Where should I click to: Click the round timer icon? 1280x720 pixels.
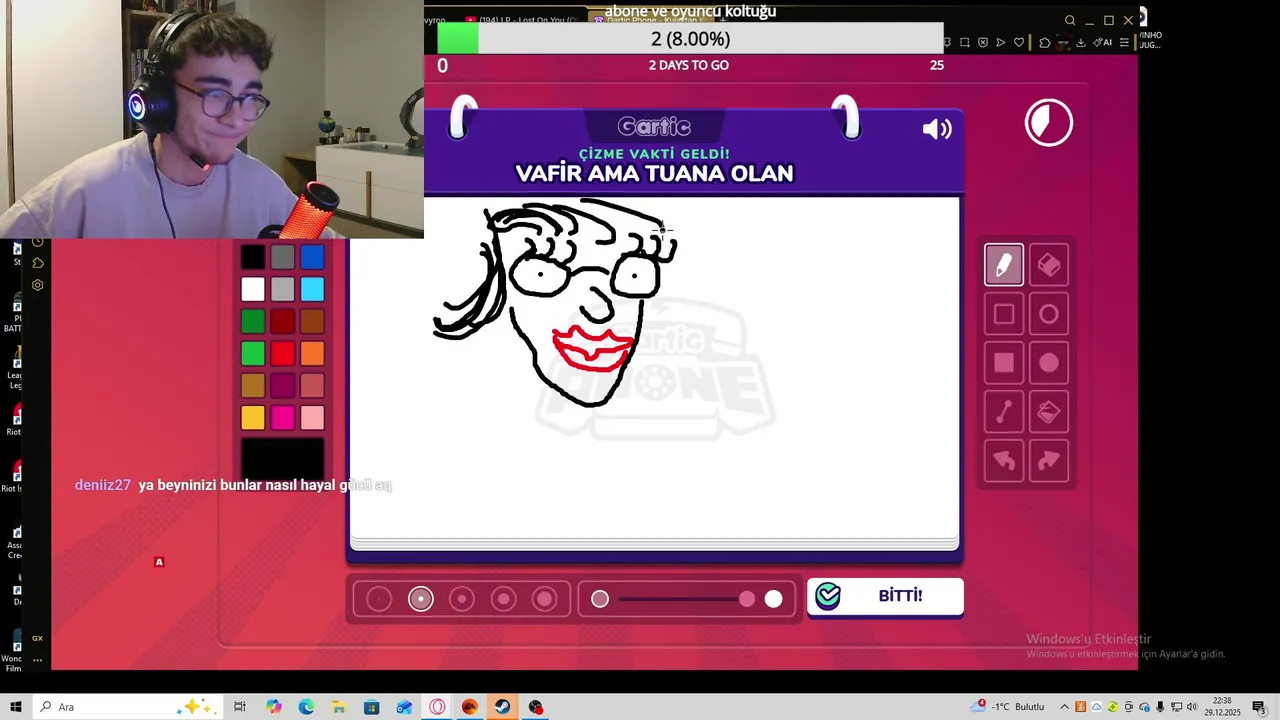1049,123
